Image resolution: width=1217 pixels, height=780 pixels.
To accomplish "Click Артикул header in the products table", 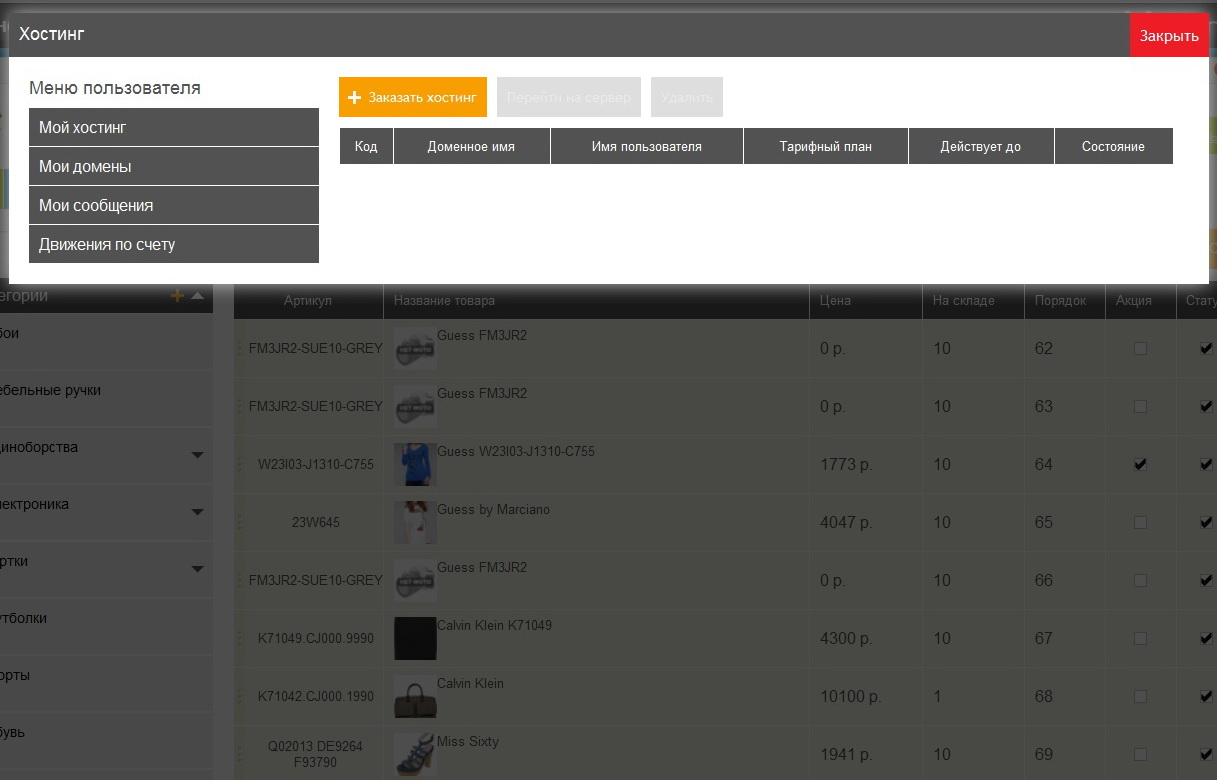I will (x=308, y=301).
